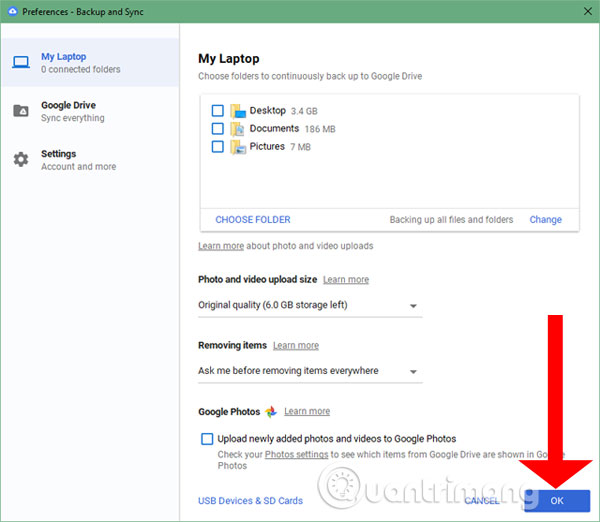The image size is (600, 522).
Task: Open Learn more next to Removing items
Action: [296, 346]
